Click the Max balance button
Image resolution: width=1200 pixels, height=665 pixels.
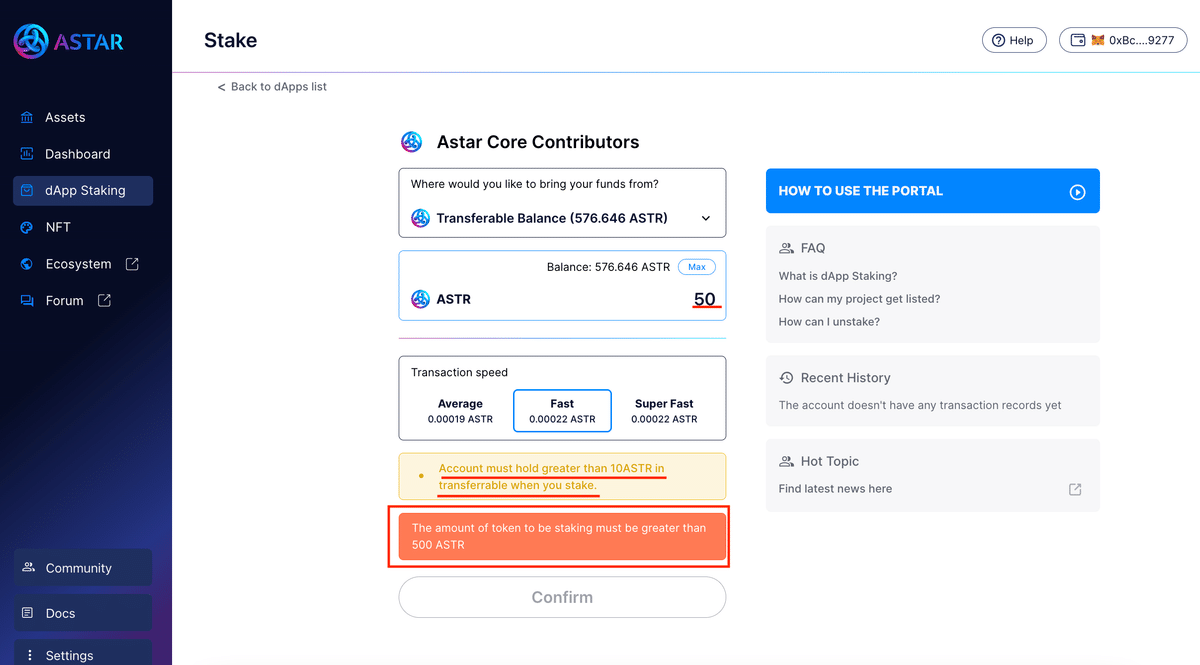point(697,267)
